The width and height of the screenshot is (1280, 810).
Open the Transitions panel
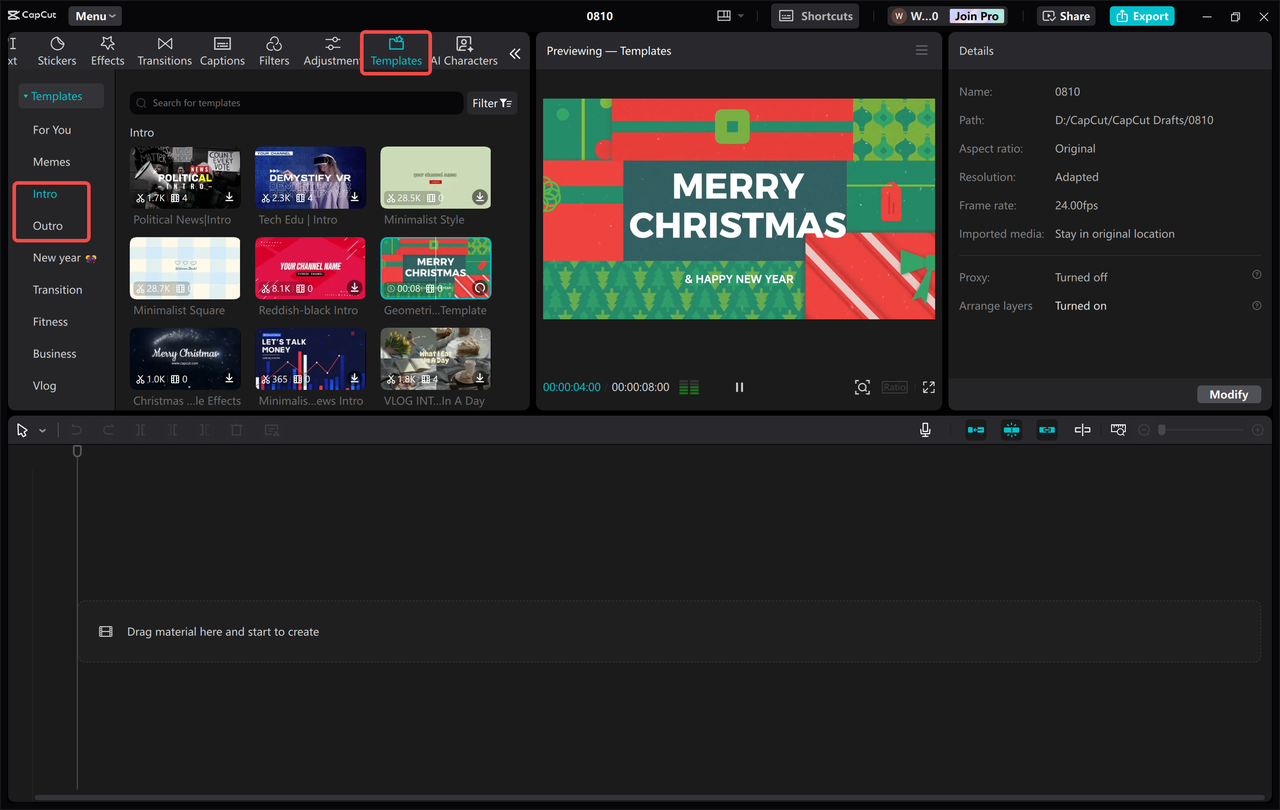pyautogui.click(x=164, y=50)
